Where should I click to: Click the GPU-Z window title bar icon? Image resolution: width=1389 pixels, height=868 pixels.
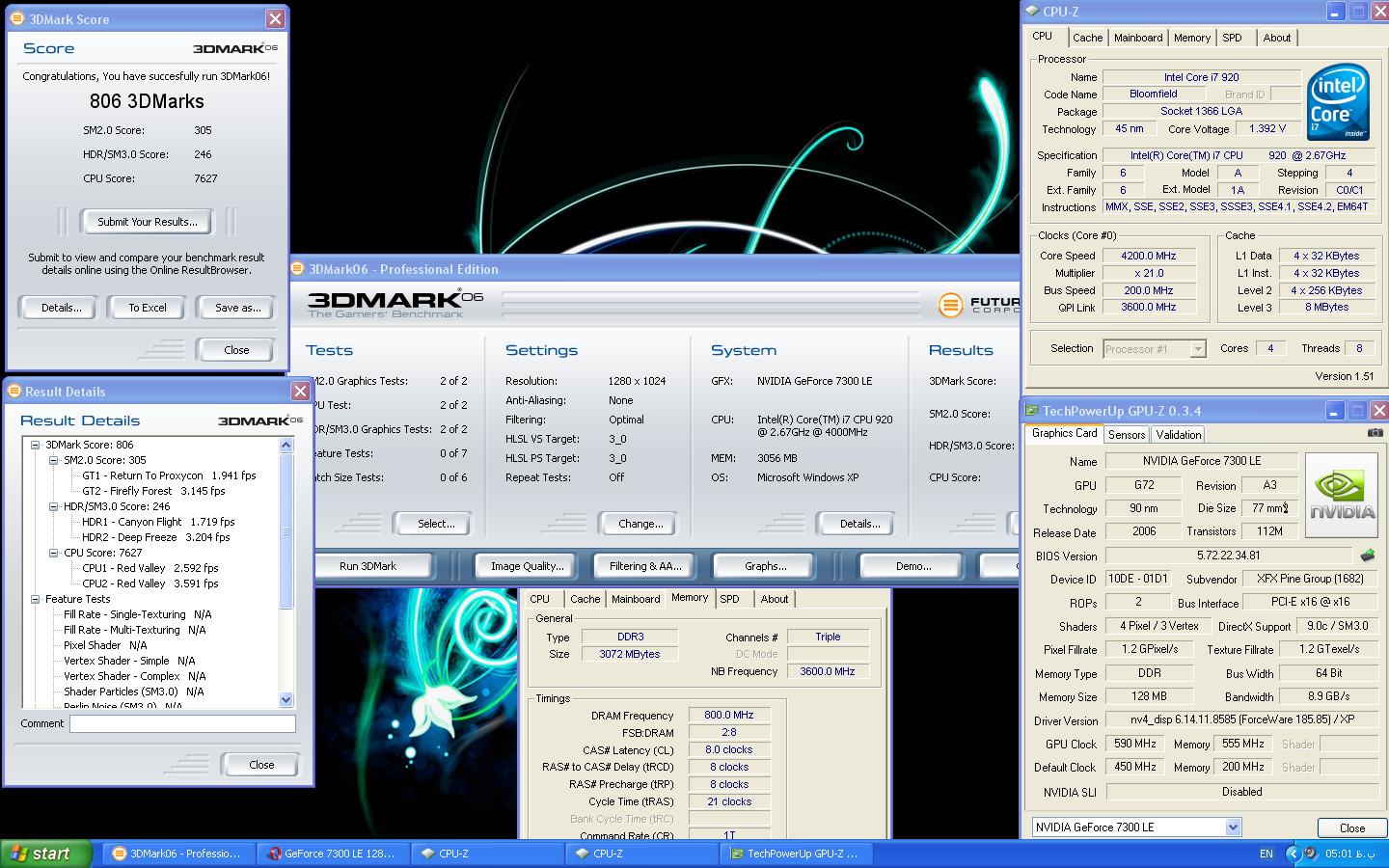click(1032, 410)
